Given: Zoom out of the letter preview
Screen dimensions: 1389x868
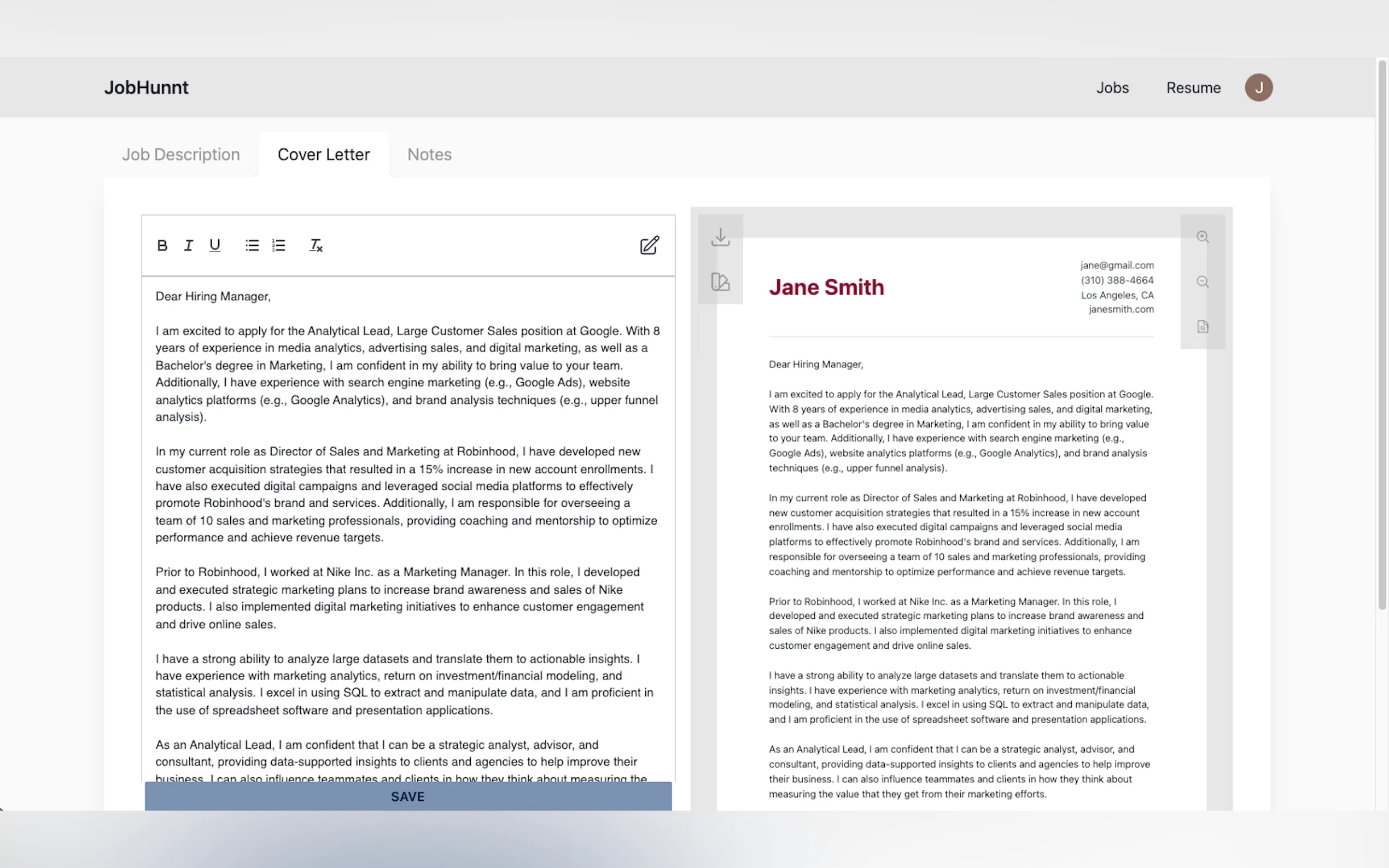Looking at the screenshot, I should point(1203,282).
